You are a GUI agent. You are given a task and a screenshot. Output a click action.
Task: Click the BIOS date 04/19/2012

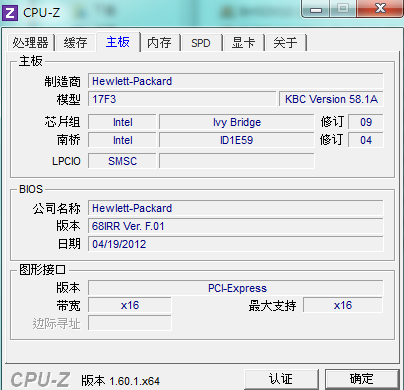tap(236, 244)
